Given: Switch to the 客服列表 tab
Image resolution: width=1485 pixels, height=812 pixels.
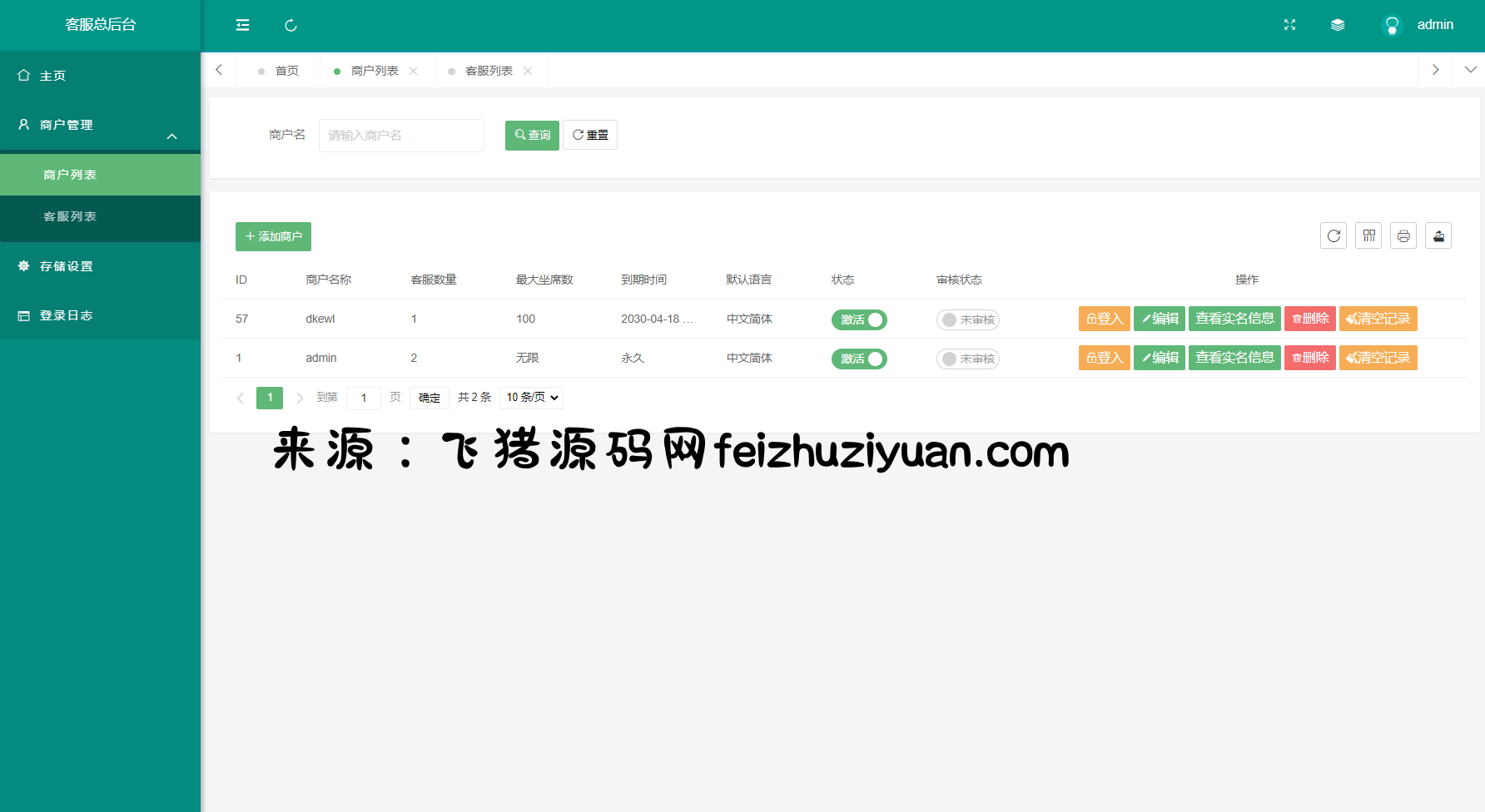Looking at the screenshot, I should (x=489, y=71).
